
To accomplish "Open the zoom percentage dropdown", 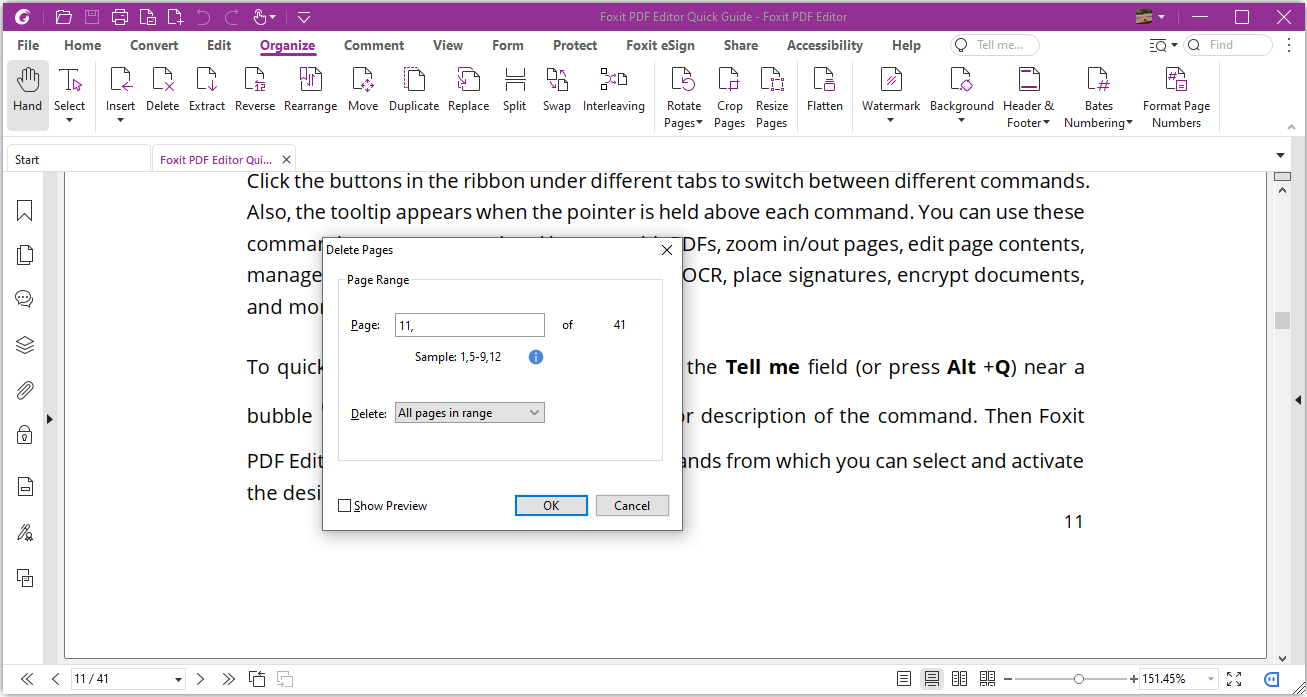I will 1212,680.
